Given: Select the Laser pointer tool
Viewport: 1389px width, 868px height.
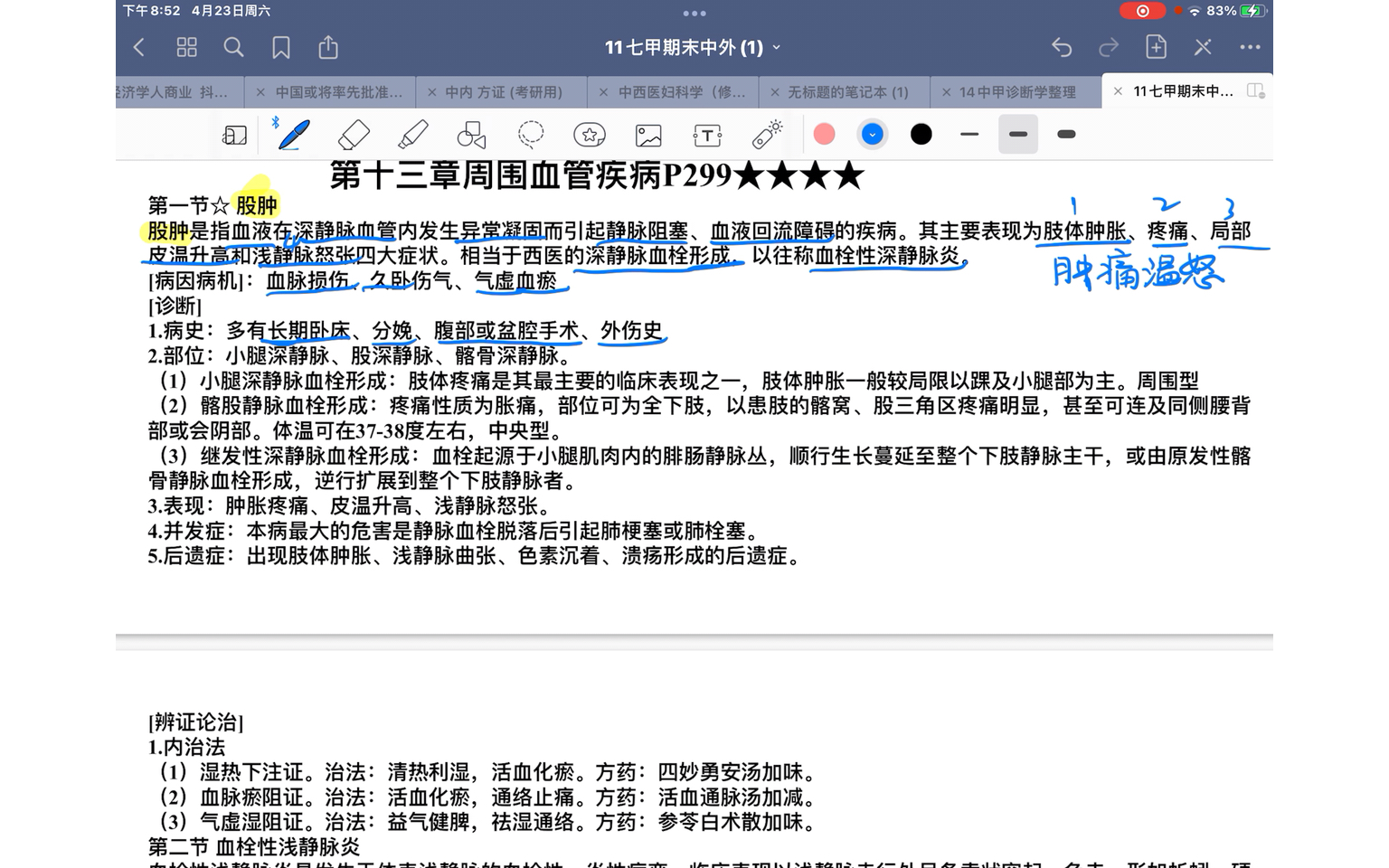Looking at the screenshot, I should point(767,135).
